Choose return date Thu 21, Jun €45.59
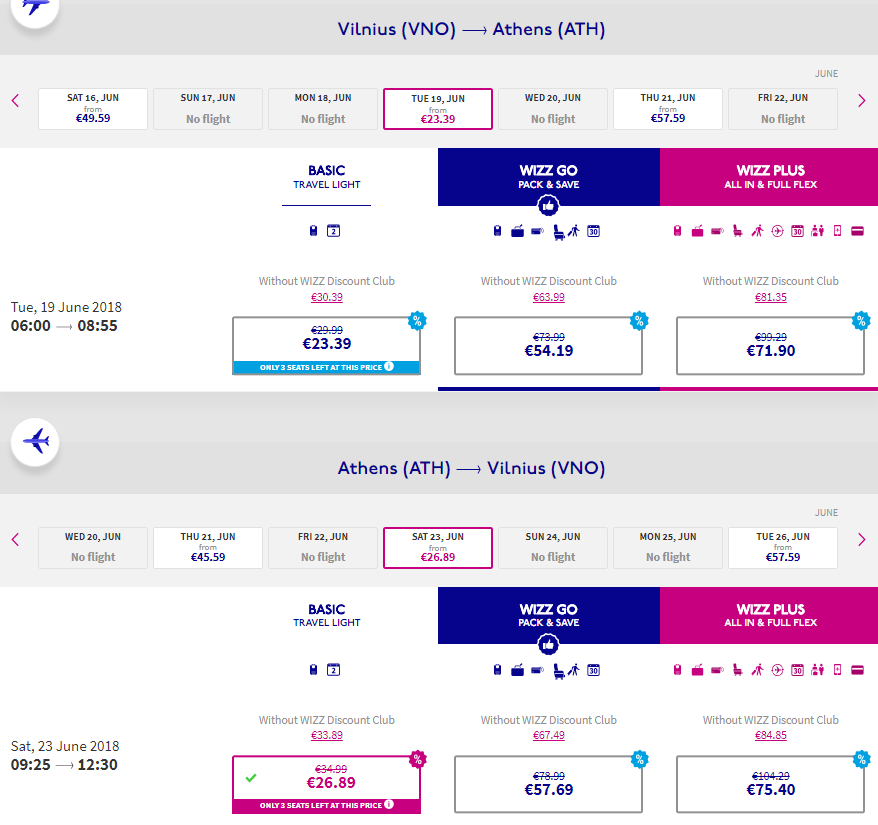 (x=208, y=548)
